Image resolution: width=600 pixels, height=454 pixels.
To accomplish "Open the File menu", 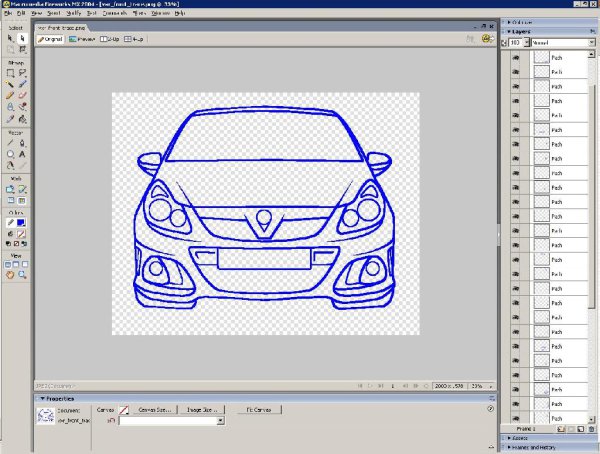I will tap(7, 13).
